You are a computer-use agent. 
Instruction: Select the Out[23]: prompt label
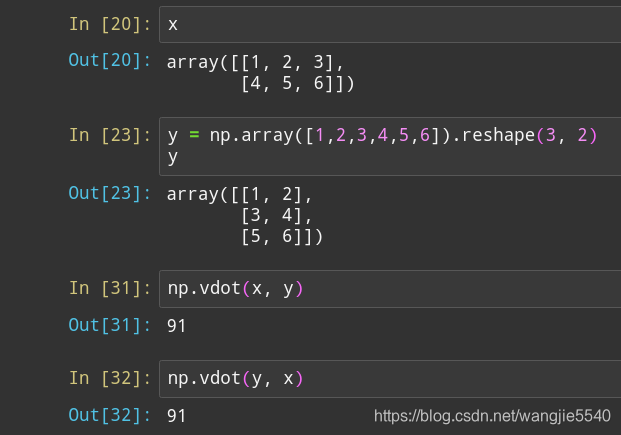(x=110, y=193)
